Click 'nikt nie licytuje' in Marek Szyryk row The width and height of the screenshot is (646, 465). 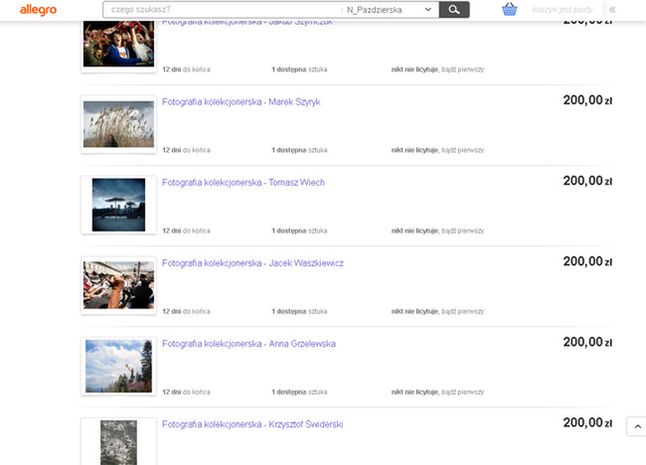click(x=414, y=150)
